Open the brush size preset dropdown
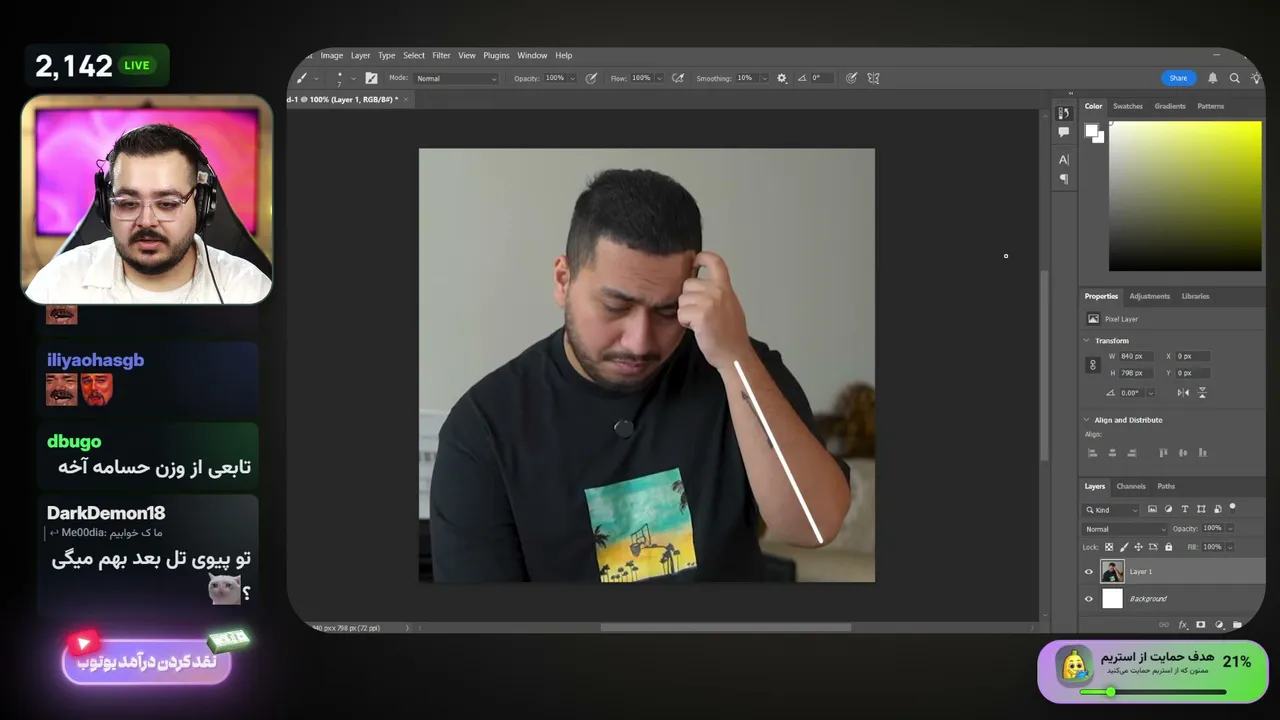 click(353, 78)
